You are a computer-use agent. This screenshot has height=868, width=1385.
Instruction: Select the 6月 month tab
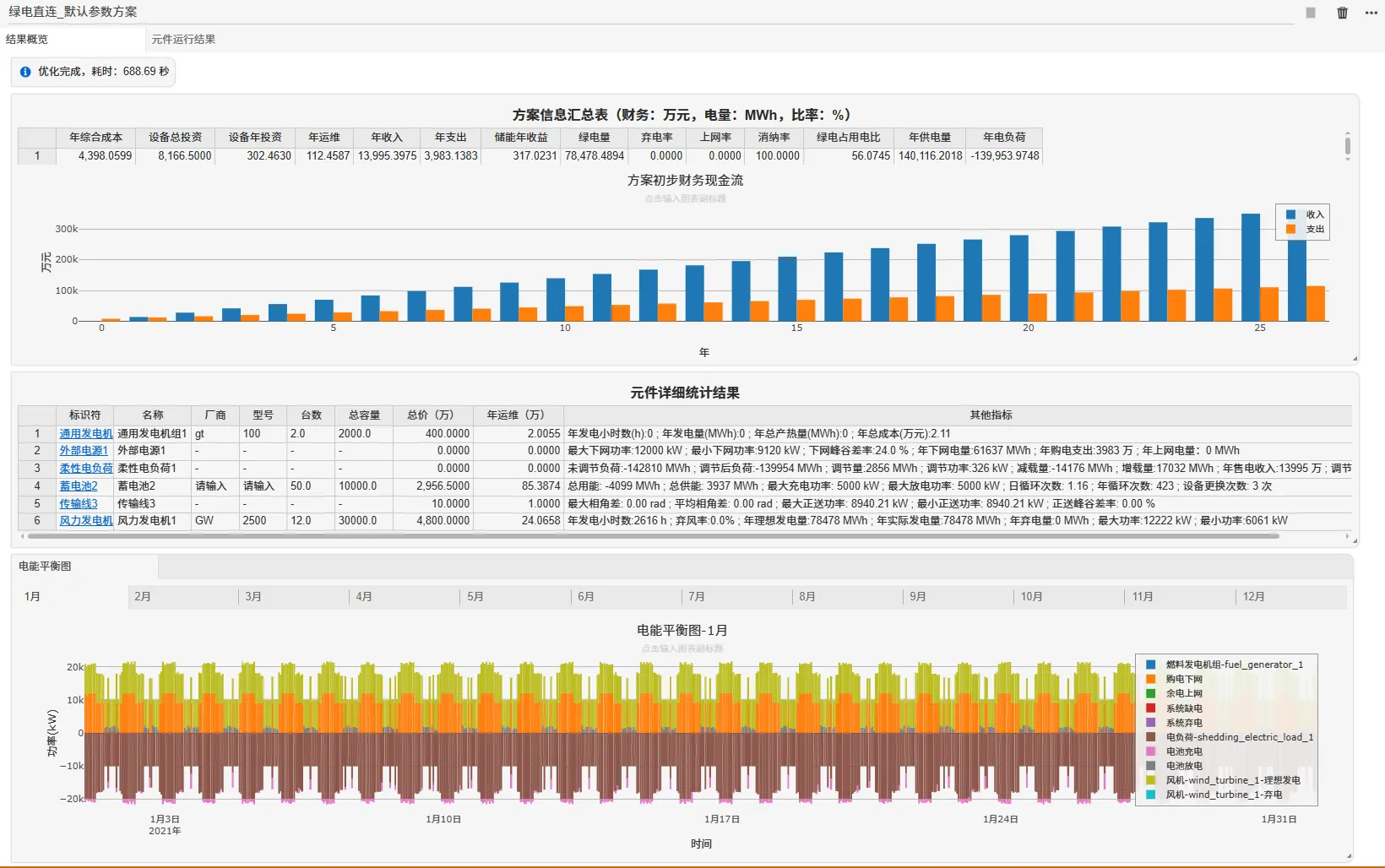tap(586, 596)
